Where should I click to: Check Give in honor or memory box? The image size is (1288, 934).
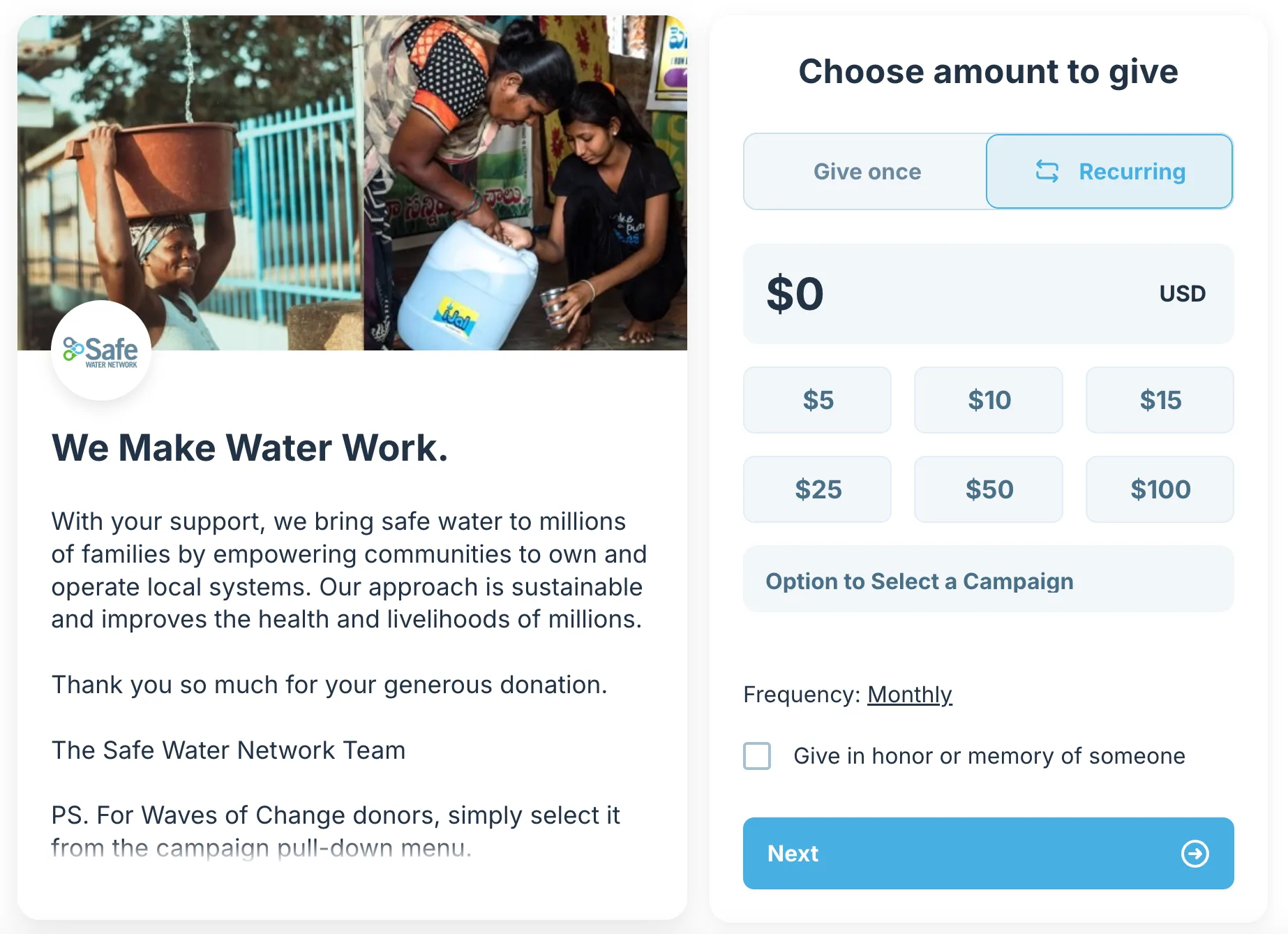[x=757, y=755]
